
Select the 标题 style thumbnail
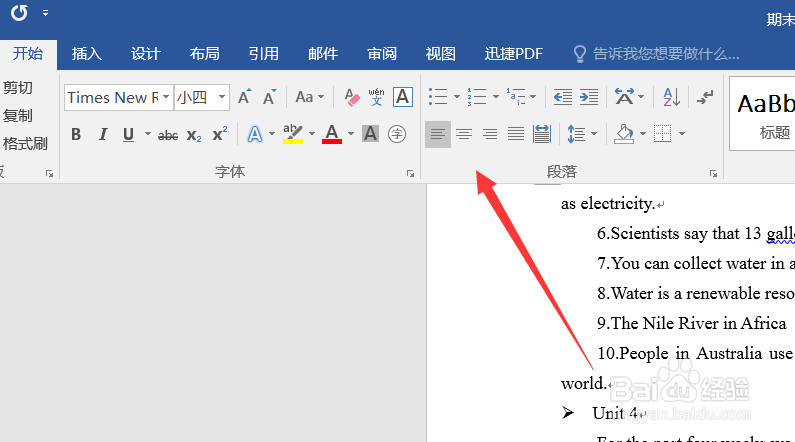762,114
